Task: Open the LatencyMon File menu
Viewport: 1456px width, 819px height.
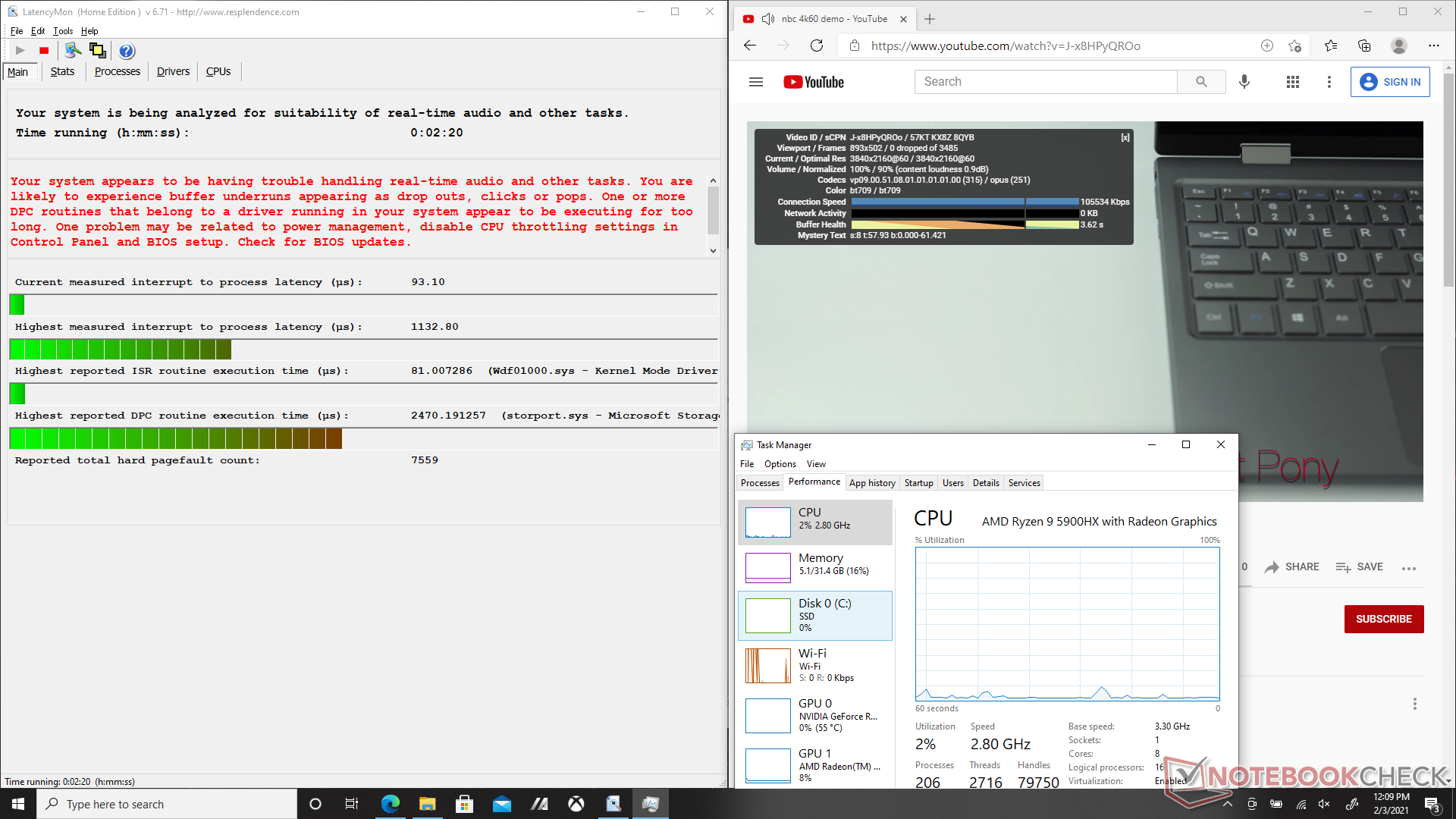Action: pos(17,31)
